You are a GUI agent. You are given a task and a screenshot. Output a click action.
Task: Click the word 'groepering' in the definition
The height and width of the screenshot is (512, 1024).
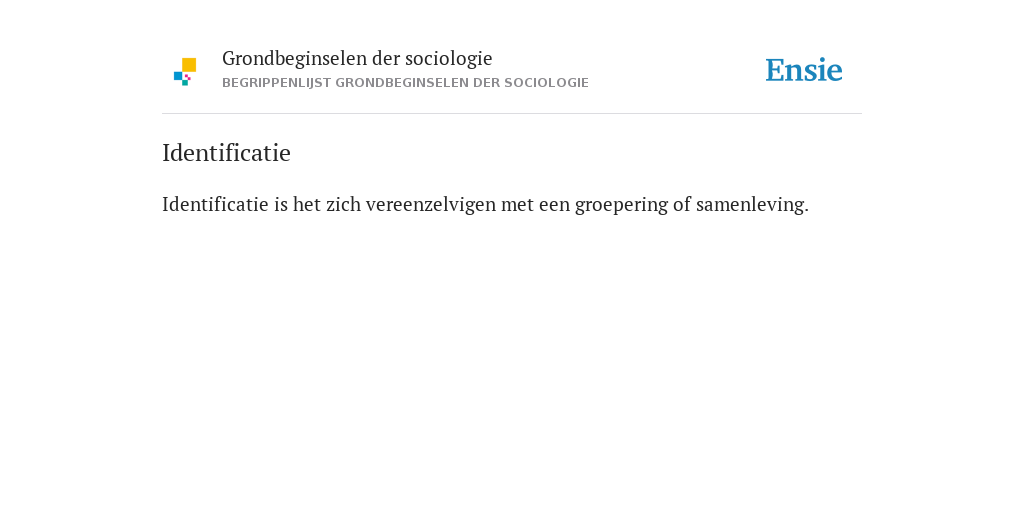(621, 206)
